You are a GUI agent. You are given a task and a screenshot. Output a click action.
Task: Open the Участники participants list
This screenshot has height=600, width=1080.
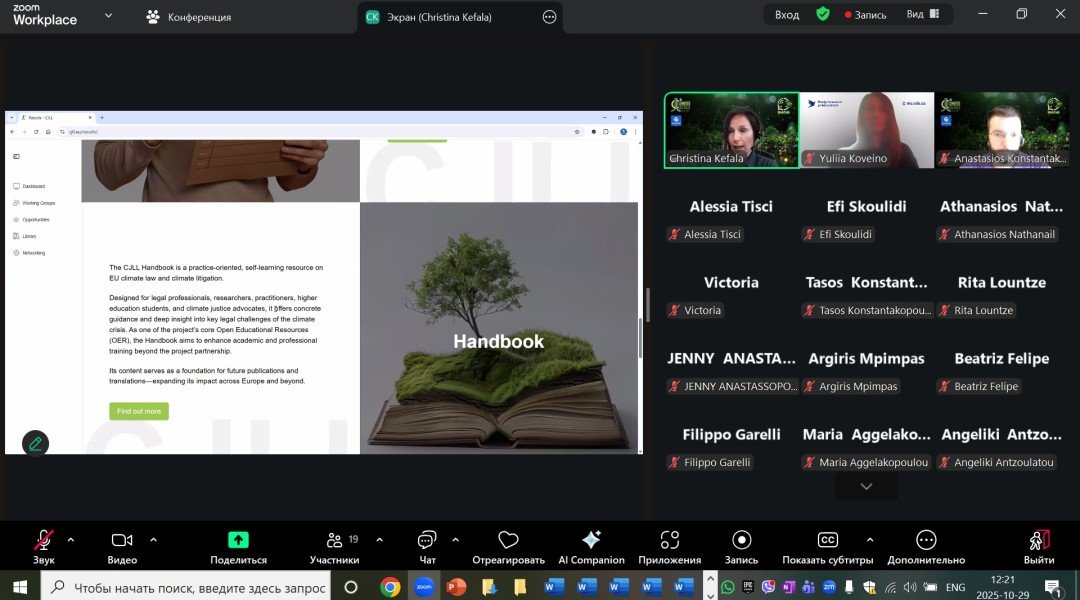click(335, 541)
